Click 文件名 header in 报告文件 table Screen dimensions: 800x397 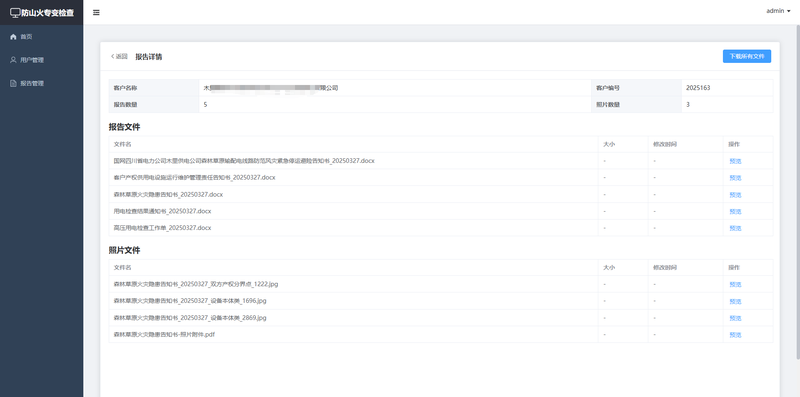[x=122, y=144]
